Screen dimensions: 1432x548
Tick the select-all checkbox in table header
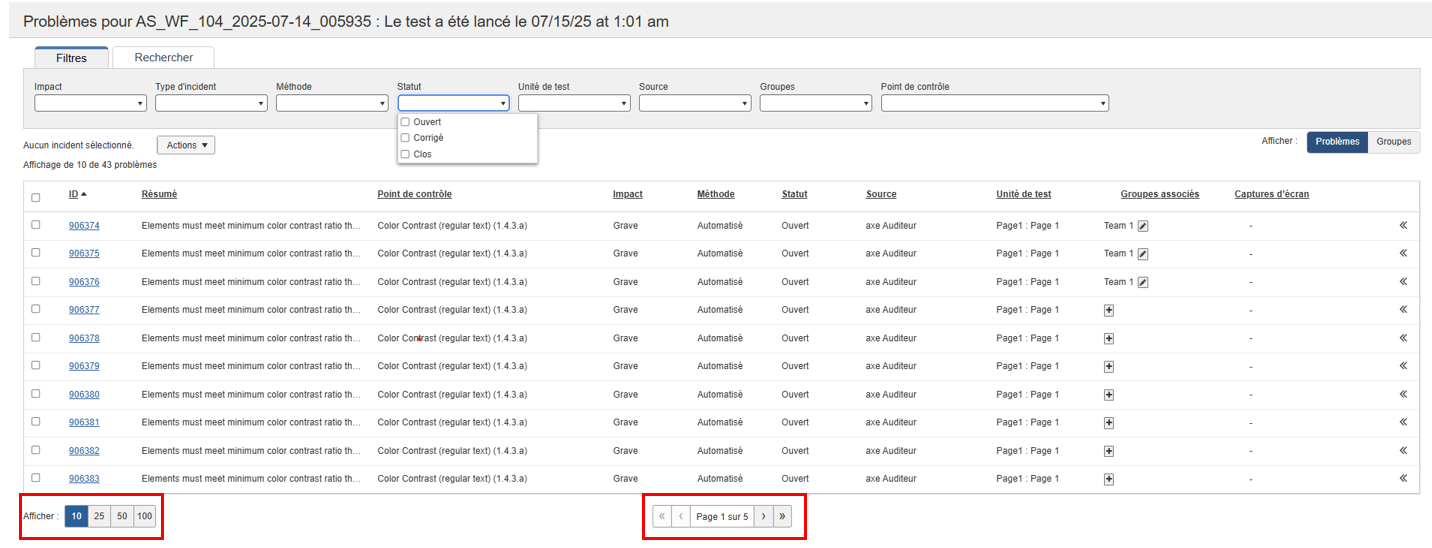tap(36, 198)
